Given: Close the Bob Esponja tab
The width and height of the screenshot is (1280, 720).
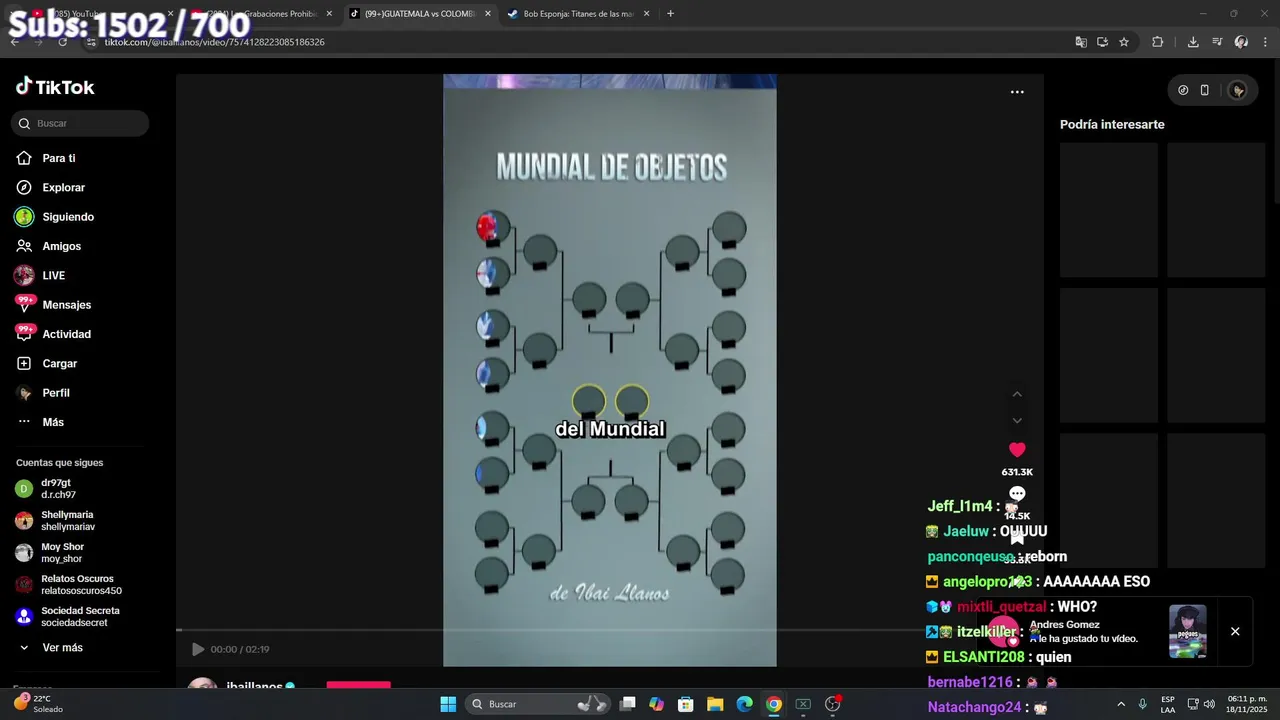Looking at the screenshot, I should click(646, 14).
